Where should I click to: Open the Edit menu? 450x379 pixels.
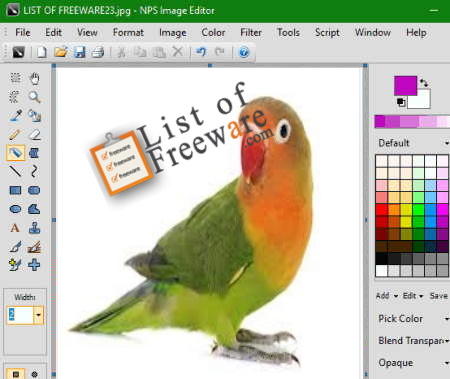53,32
